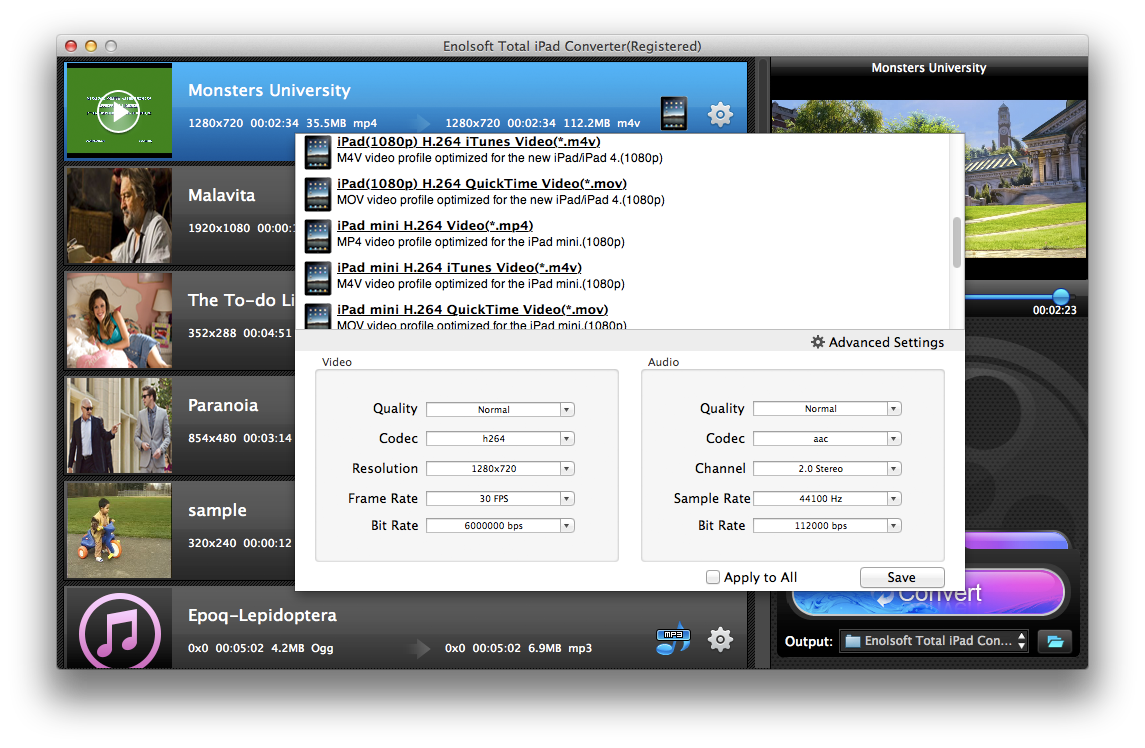Click the preview time 00:02:23 text
This screenshot has width=1145, height=748.
[1054, 310]
